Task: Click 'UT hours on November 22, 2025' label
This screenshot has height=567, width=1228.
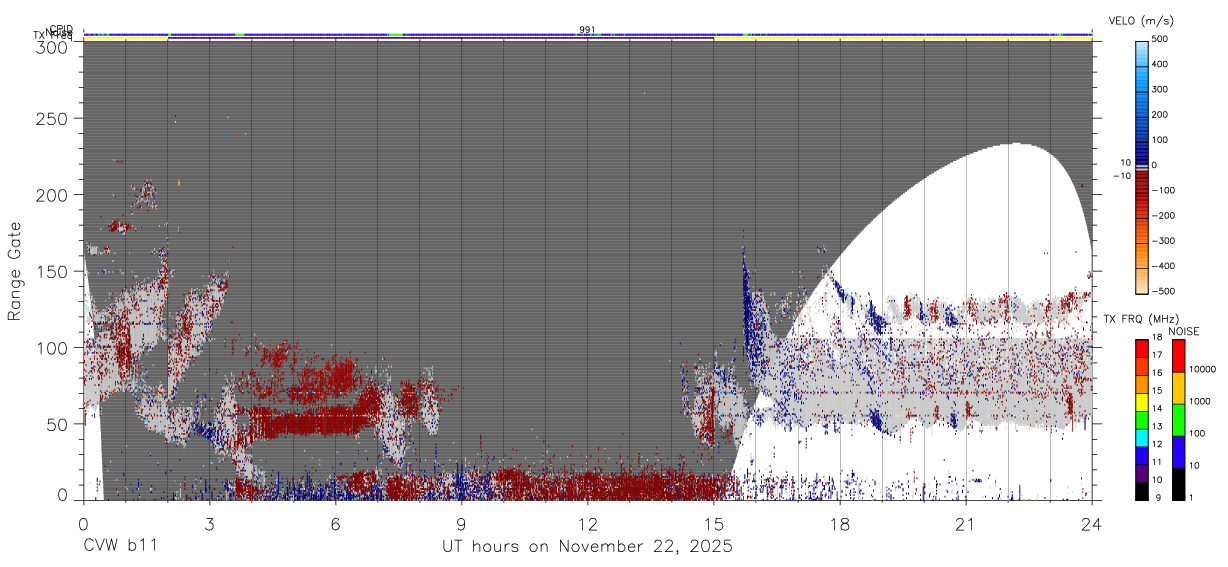Action: [587, 547]
